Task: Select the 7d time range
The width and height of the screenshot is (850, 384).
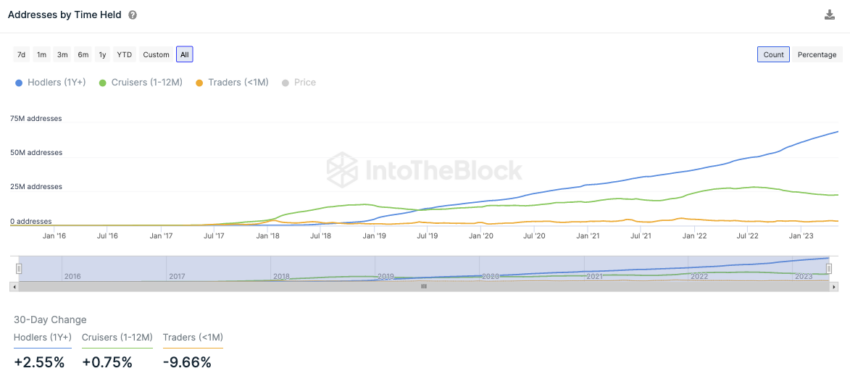Action: click(21, 55)
